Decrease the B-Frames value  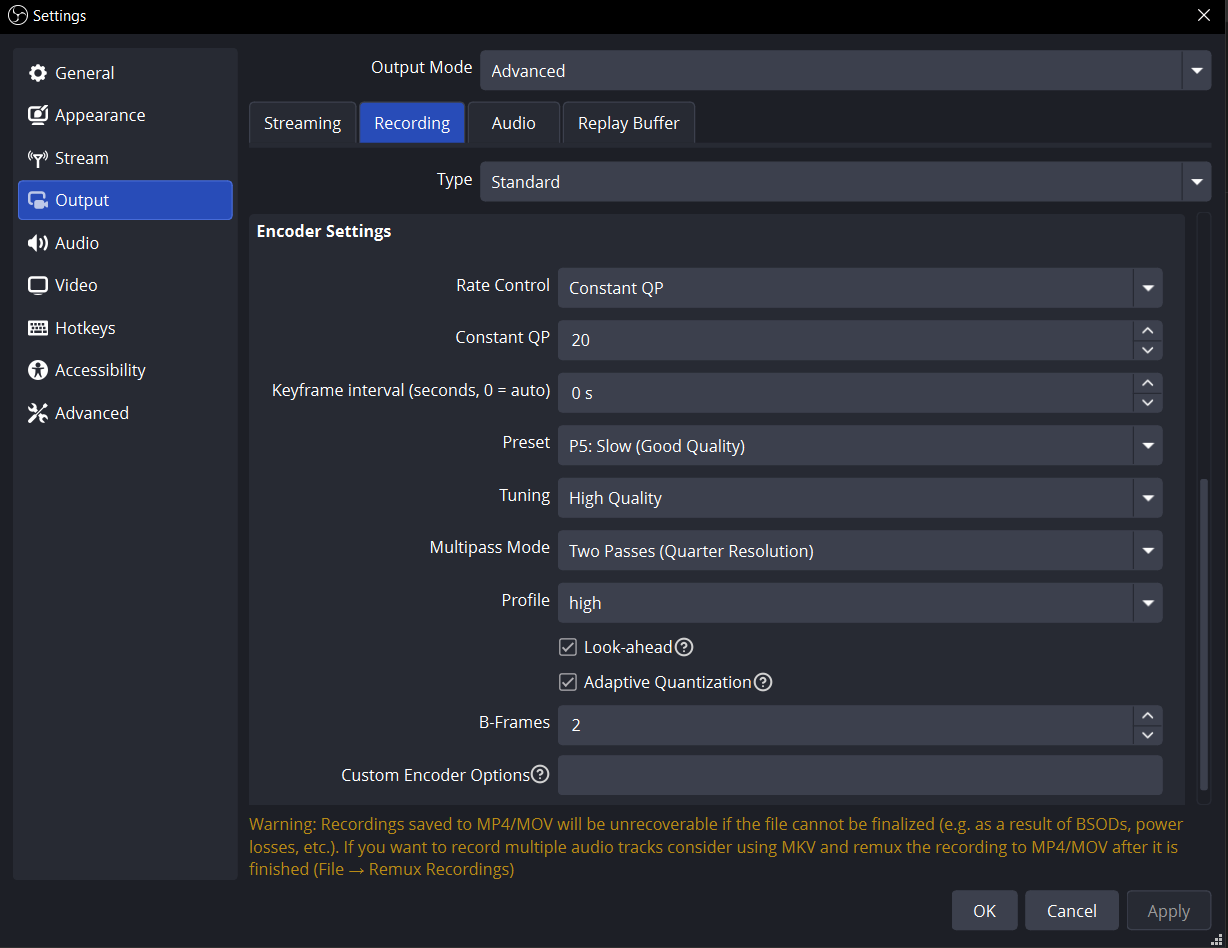pos(1148,735)
